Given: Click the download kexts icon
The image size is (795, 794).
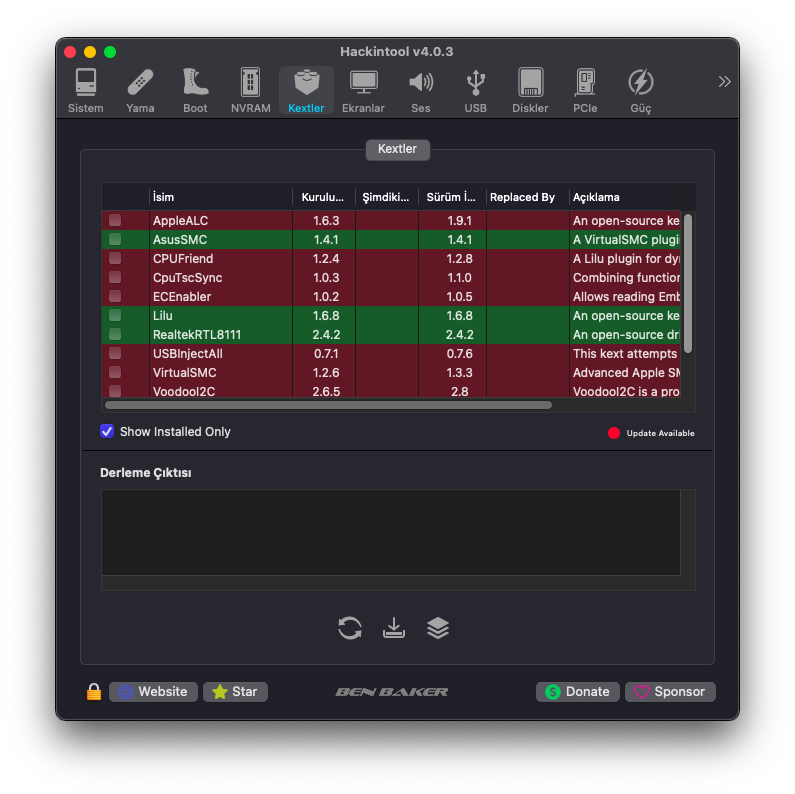Looking at the screenshot, I should (394, 628).
